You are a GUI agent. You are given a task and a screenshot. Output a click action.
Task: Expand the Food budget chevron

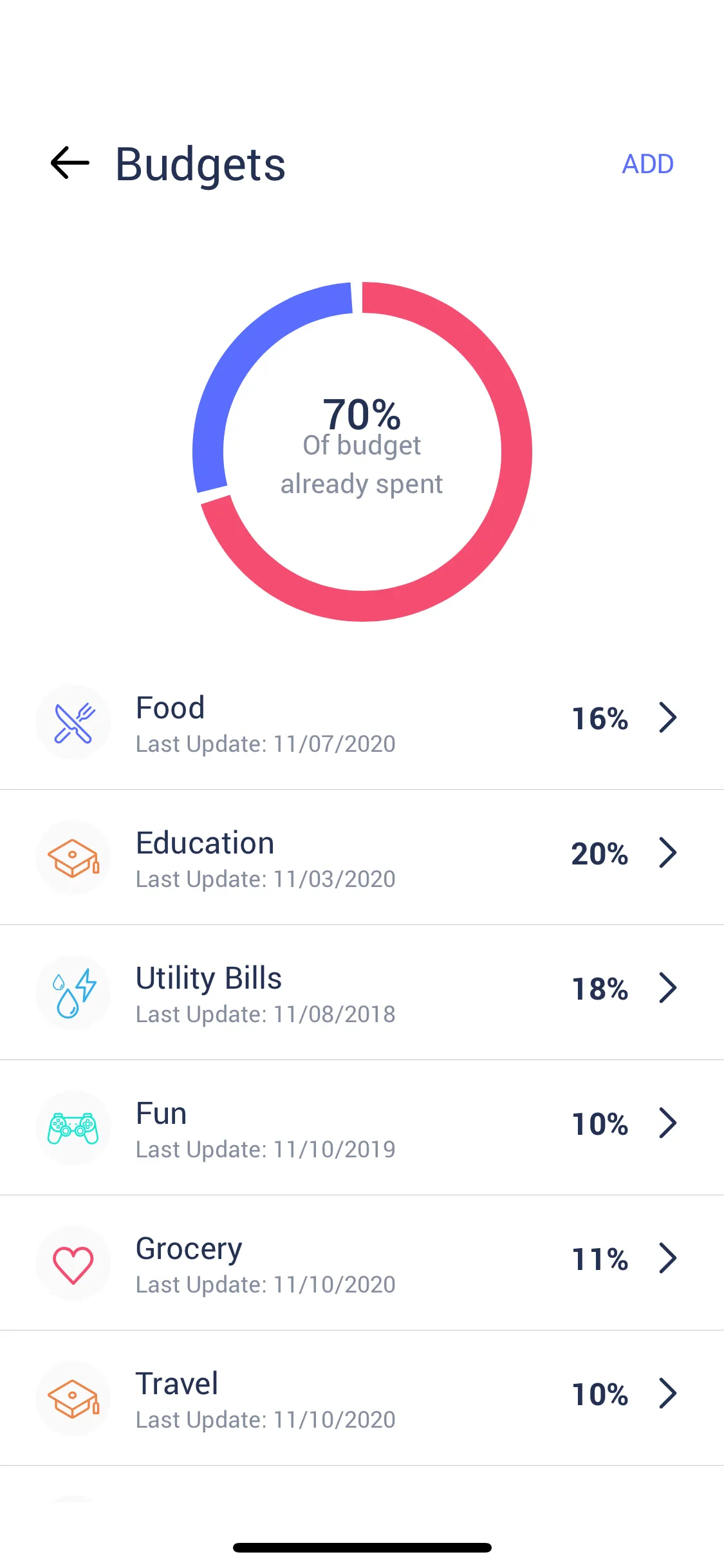click(668, 718)
